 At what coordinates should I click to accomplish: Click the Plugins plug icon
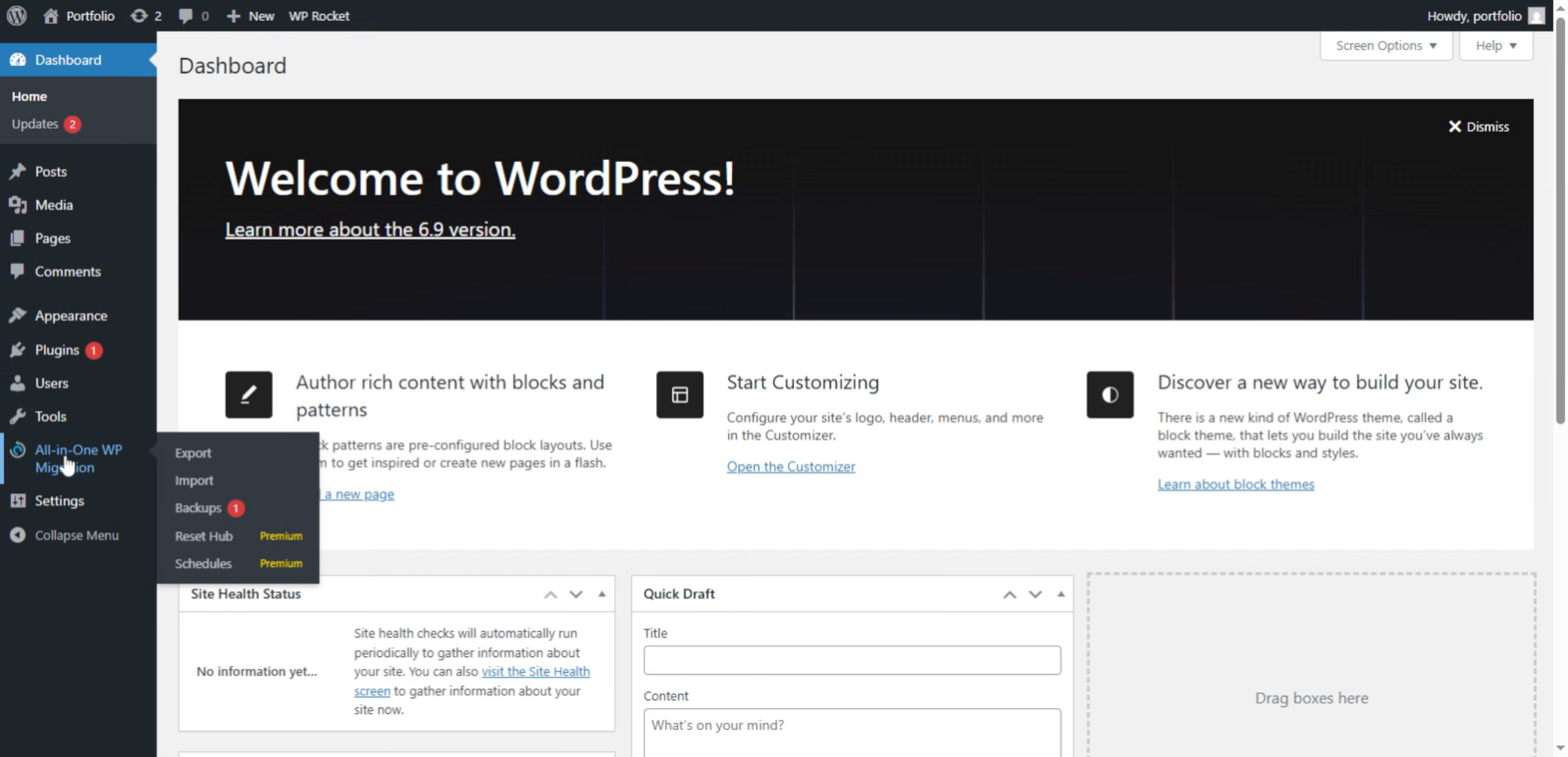(x=18, y=350)
